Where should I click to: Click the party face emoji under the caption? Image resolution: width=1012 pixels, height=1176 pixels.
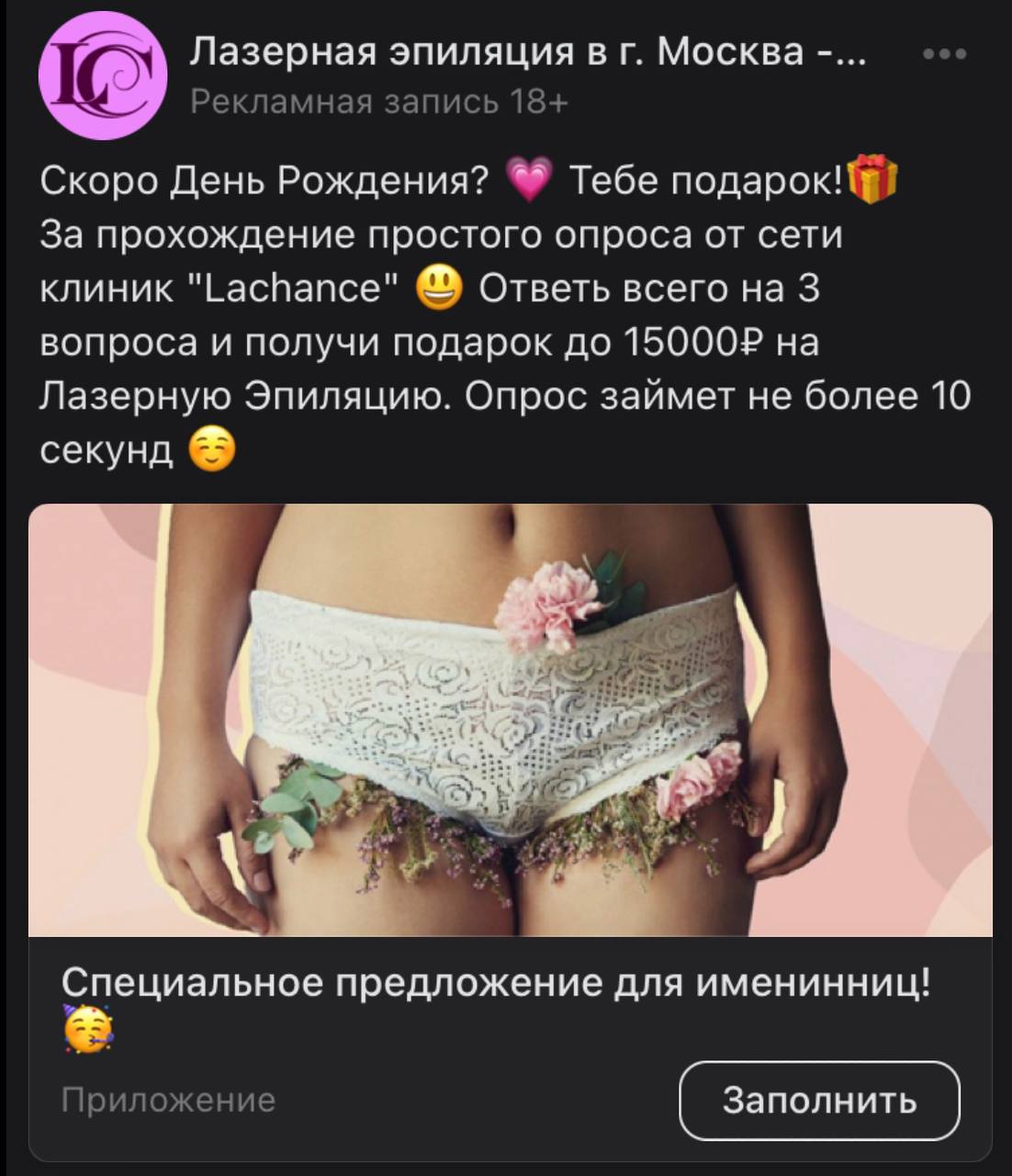[87, 1028]
